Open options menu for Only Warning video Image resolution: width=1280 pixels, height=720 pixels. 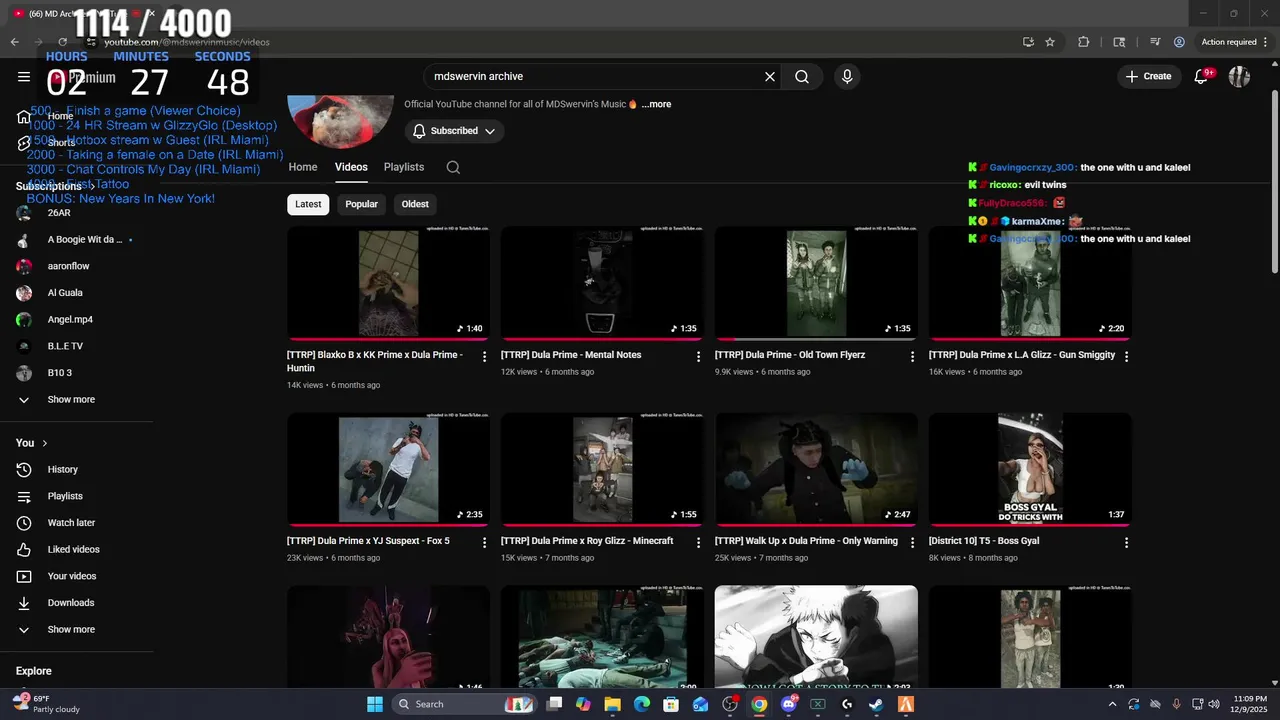913,542
